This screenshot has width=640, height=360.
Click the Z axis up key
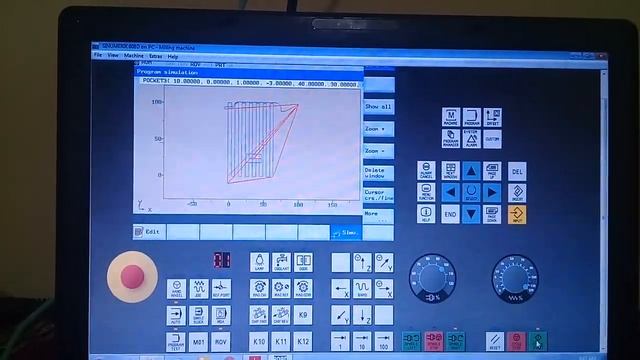click(x=362, y=262)
